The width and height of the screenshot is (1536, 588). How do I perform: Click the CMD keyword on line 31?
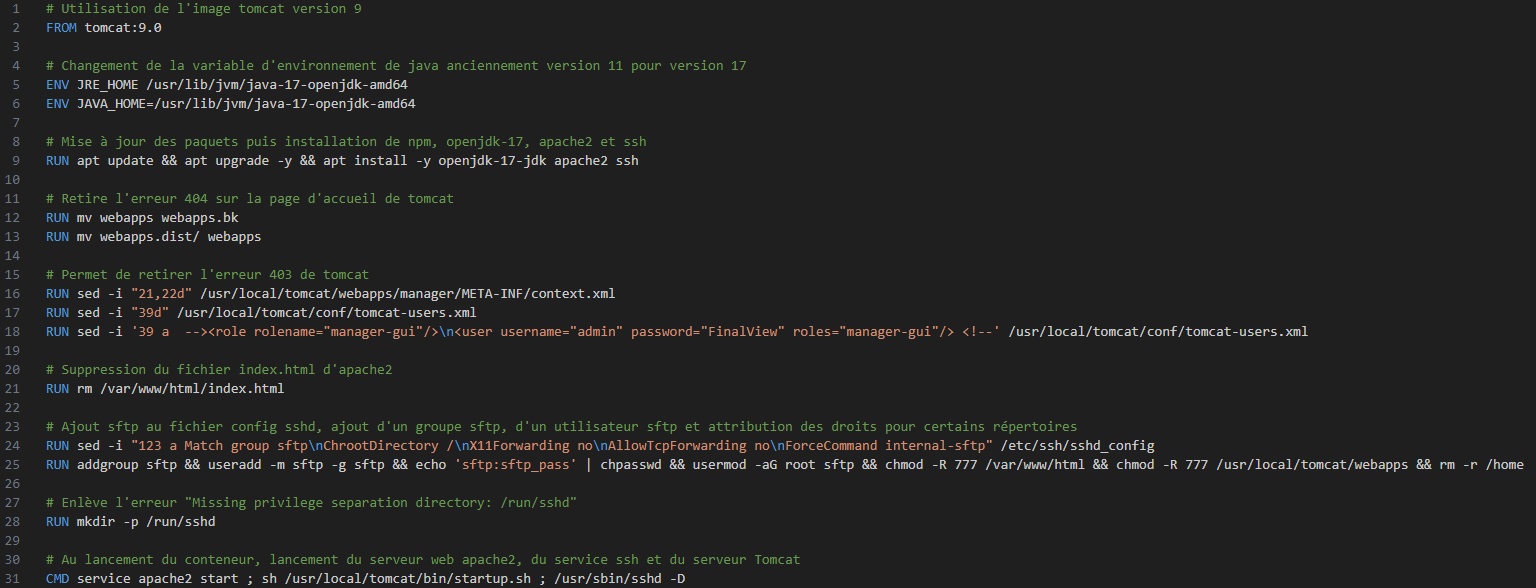(x=57, y=579)
